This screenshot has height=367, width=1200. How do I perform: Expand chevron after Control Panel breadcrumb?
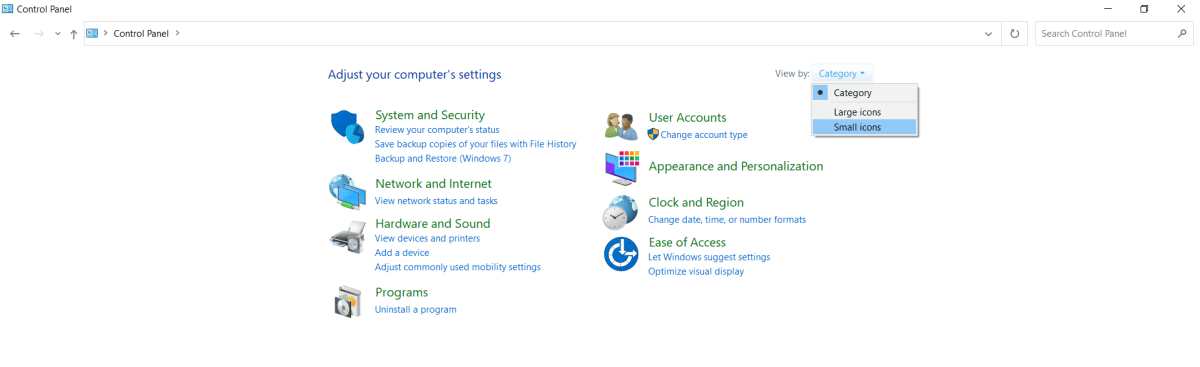(x=178, y=33)
